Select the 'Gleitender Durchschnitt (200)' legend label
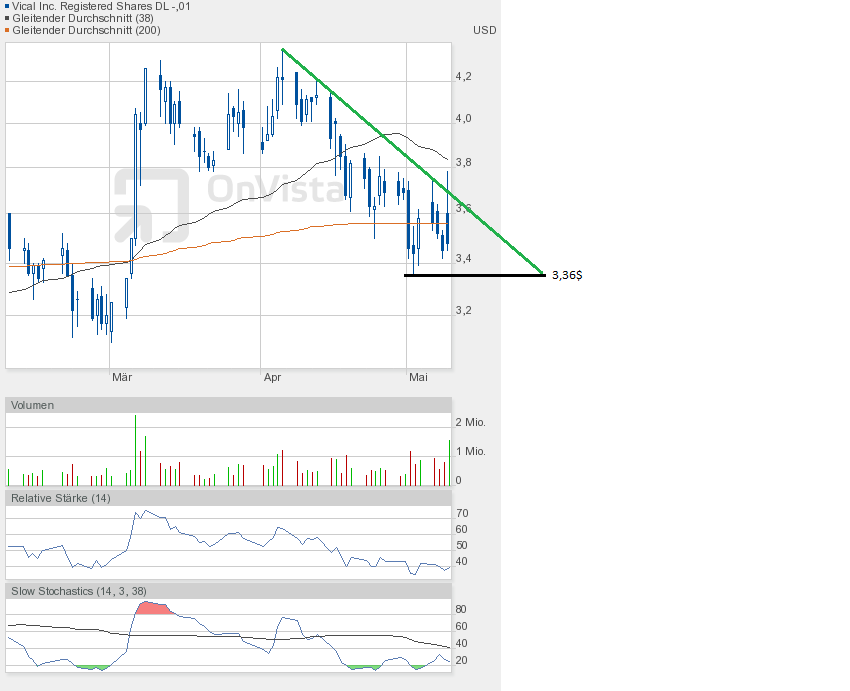The width and height of the screenshot is (850, 691). 88,30
